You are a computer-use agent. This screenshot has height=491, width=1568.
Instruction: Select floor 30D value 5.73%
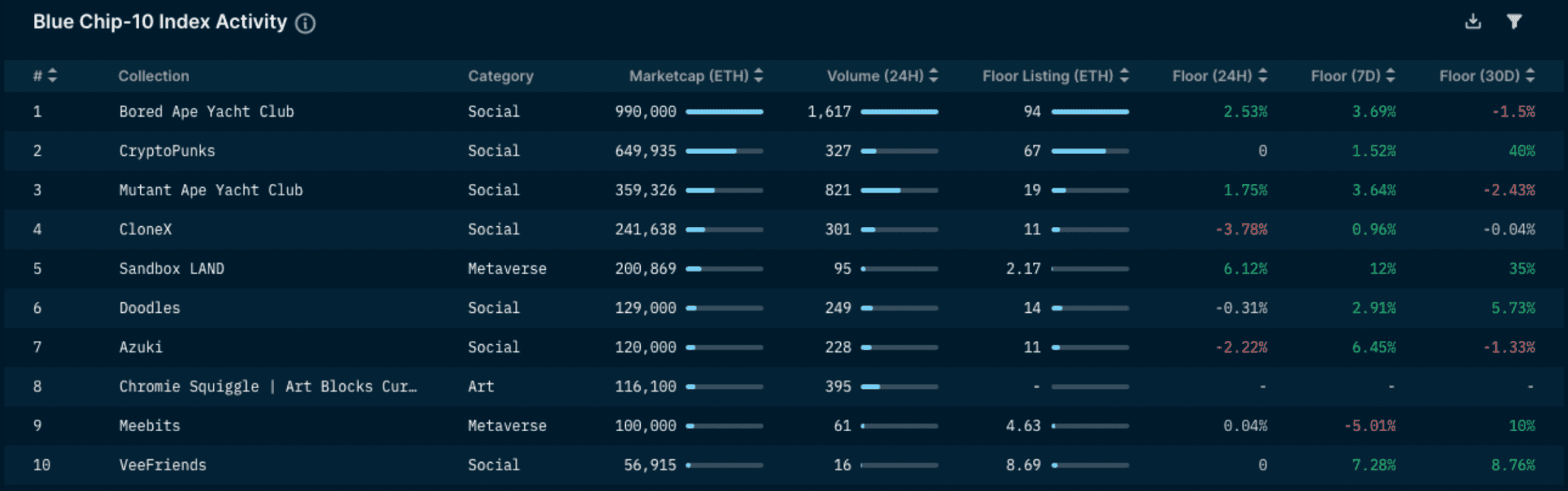pos(1513,308)
